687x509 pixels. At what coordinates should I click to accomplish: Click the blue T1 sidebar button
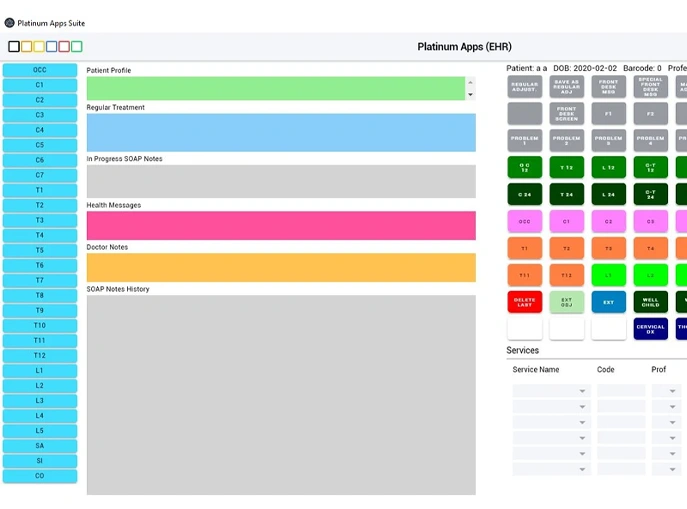point(40,190)
